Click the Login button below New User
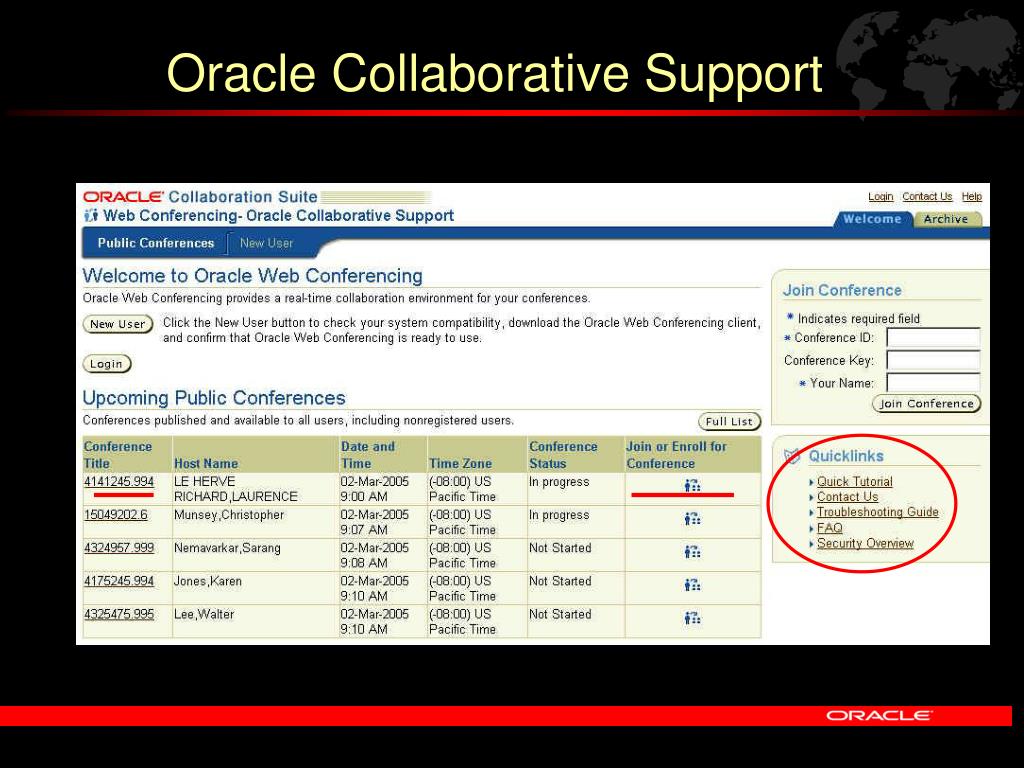Viewport: 1024px width, 768px height. (106, 364)
